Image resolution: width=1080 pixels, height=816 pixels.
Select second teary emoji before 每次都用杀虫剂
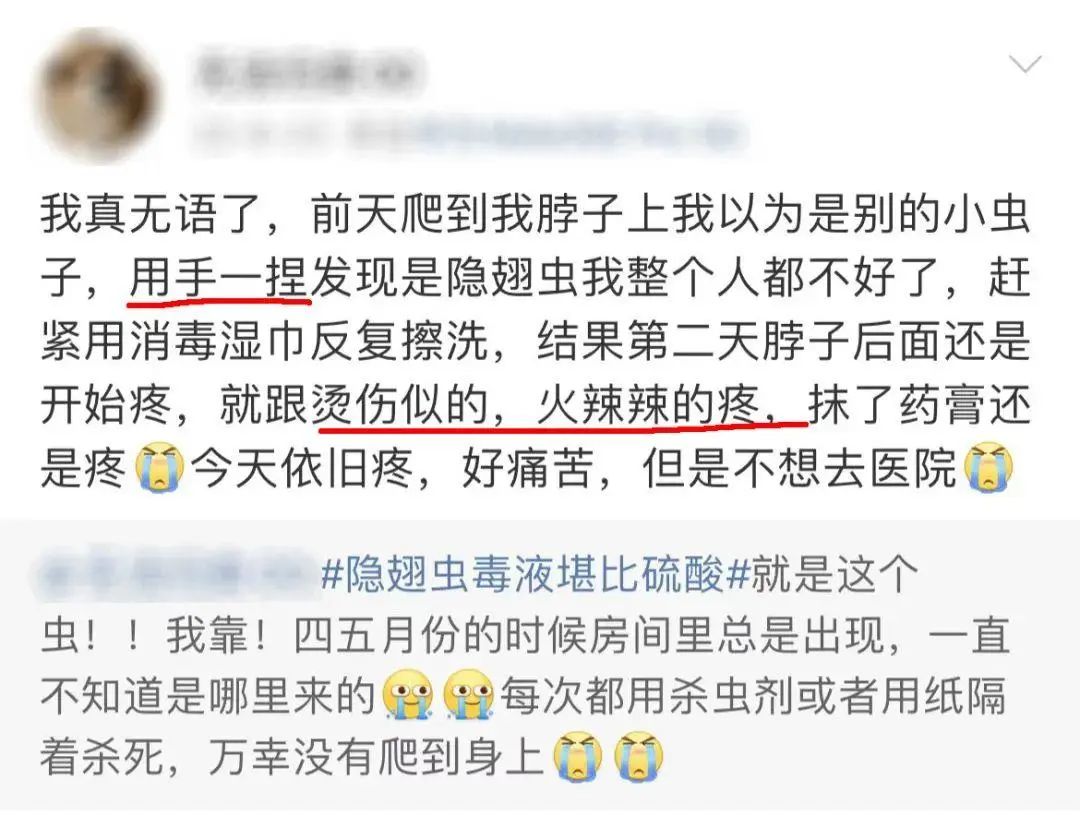click(468, 694)
